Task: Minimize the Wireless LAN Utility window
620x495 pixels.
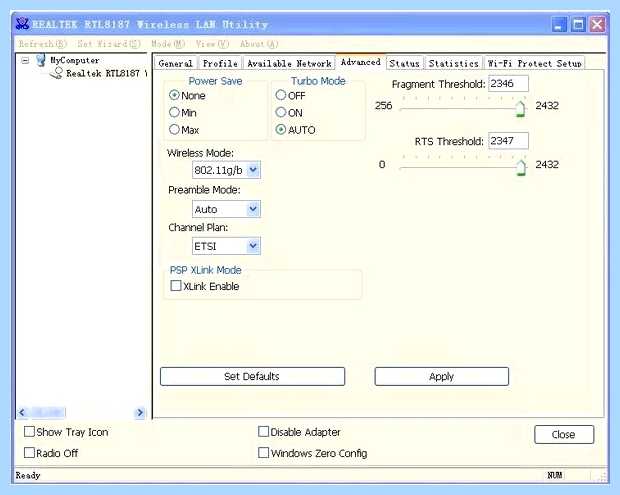Action: pyautogui.click(x=559, y=25)
